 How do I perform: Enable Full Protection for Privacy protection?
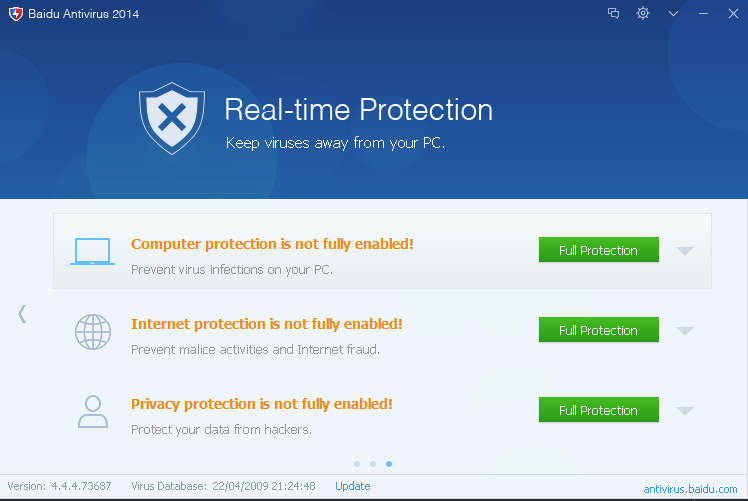[x=598, y=410]
